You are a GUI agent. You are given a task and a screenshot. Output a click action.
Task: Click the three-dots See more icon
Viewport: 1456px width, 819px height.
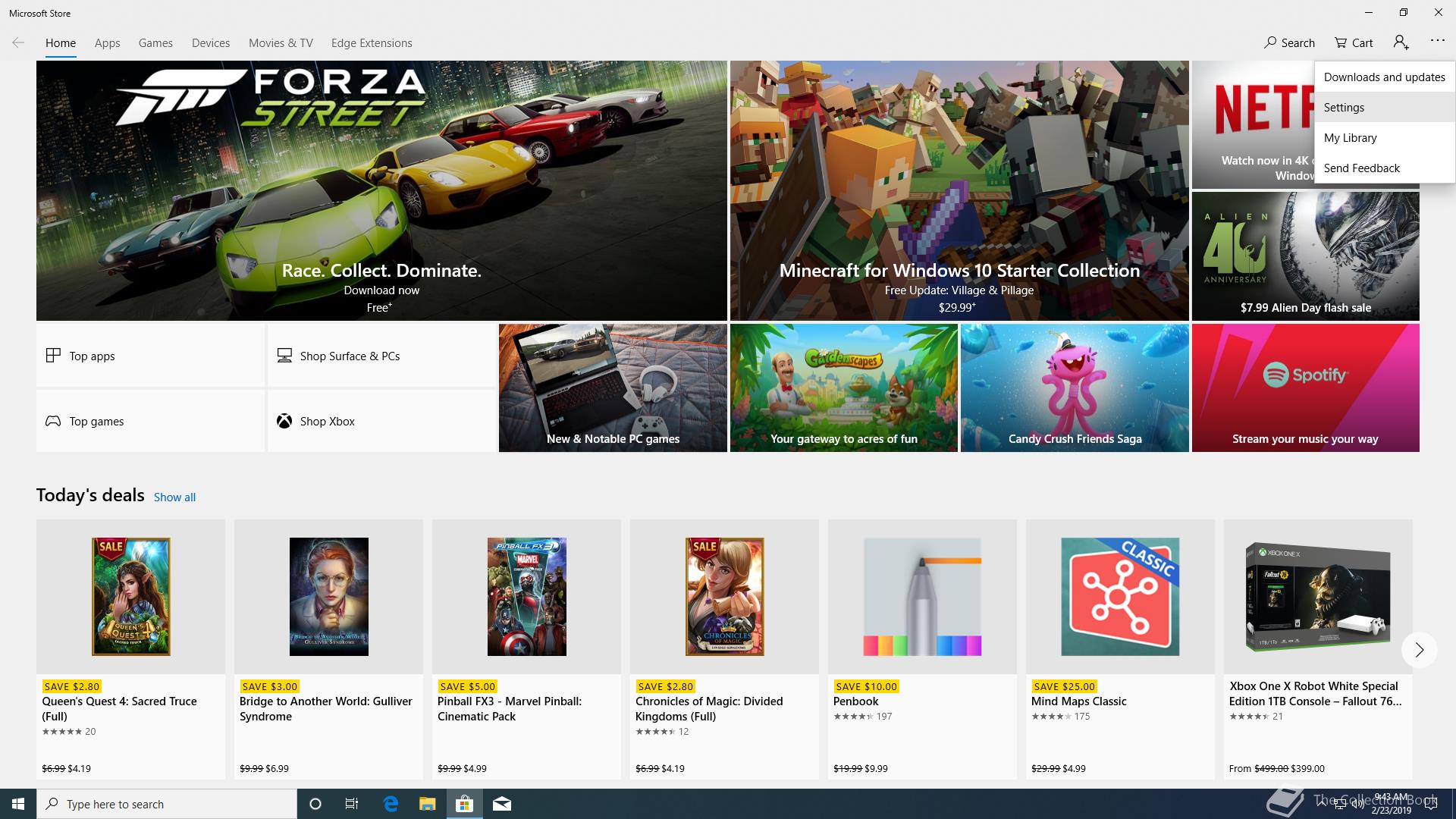(1437, 41)
